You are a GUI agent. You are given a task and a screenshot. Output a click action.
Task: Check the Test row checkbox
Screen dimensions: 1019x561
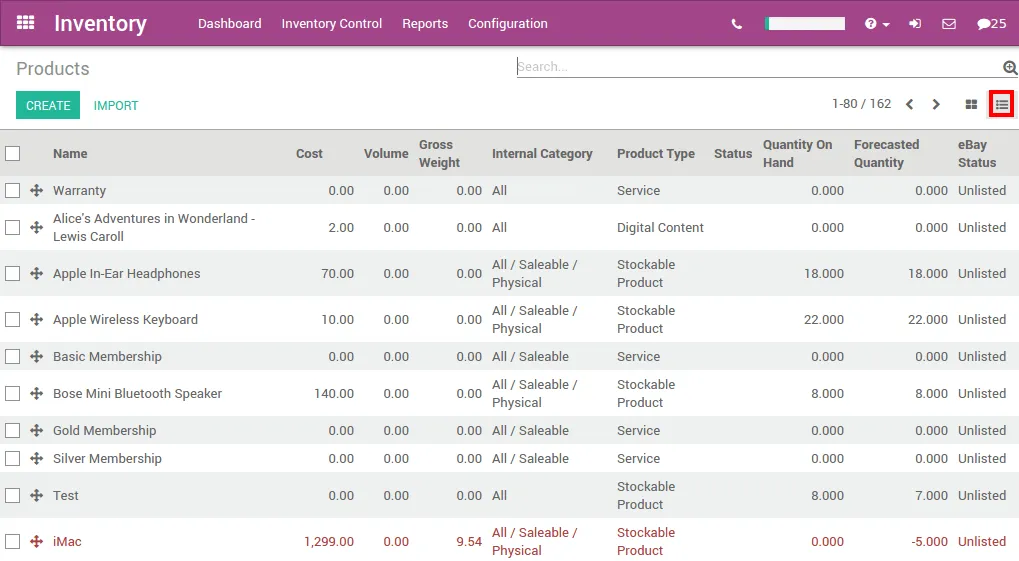12,496
